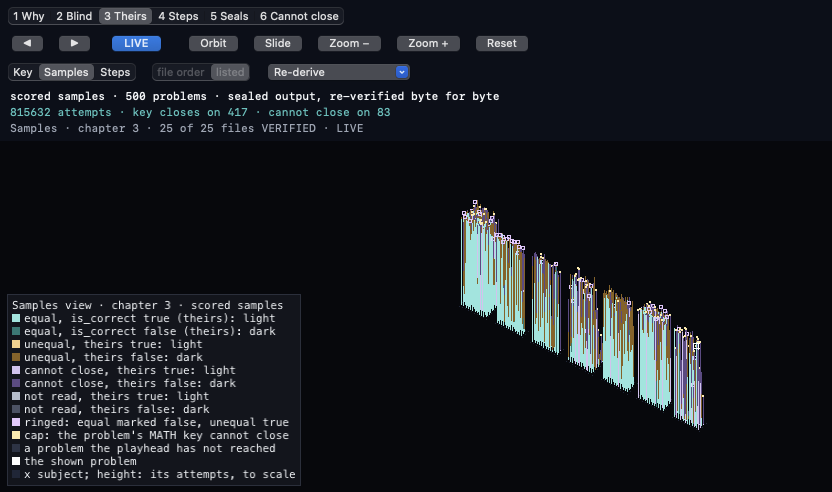Select the Samples view
The height and width of the screenshot is (492, 832).
(66, 72)
